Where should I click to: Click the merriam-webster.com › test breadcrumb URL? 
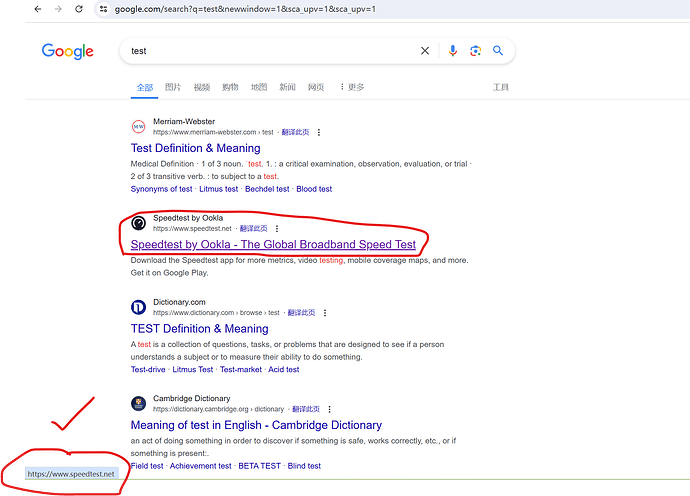click(x=213, y=132)
